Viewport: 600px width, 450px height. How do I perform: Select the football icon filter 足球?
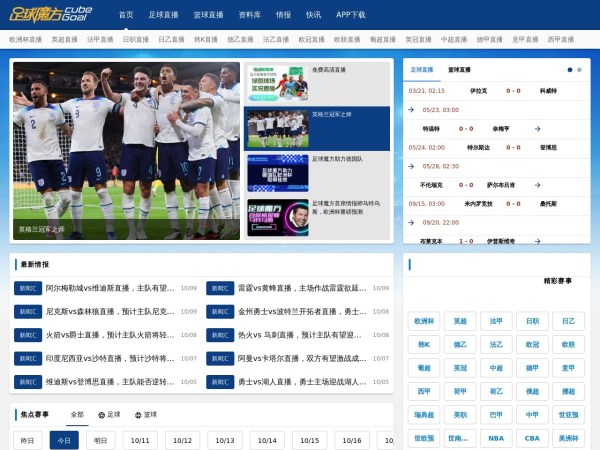[109, 414]
